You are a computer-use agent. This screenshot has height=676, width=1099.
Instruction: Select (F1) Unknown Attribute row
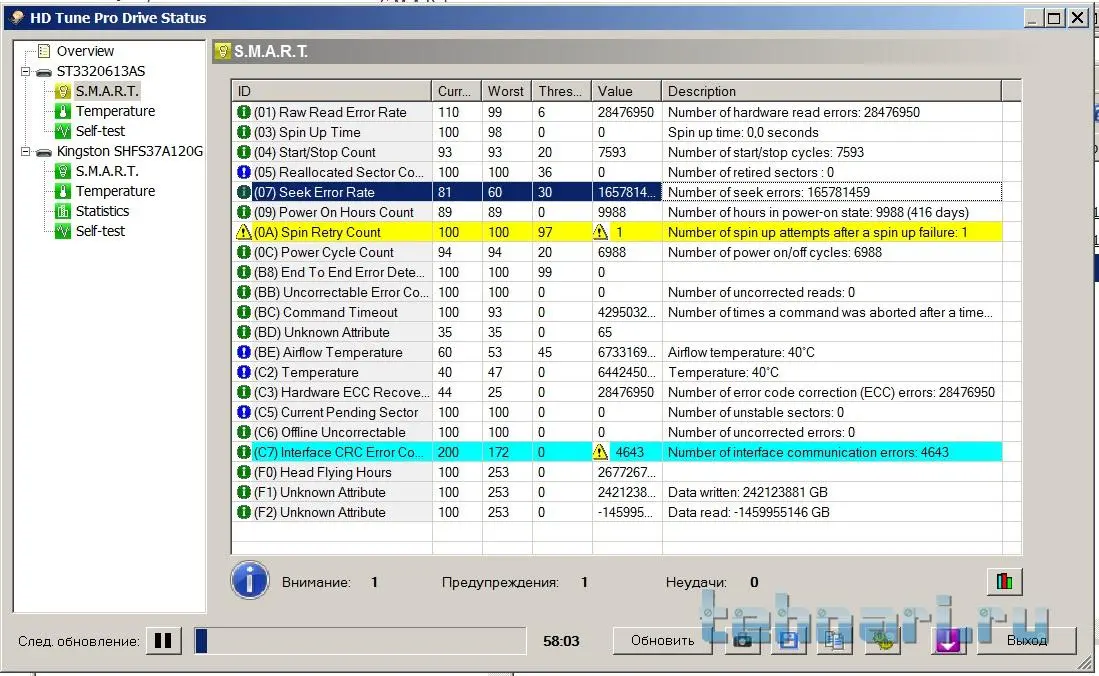[617, 492]
